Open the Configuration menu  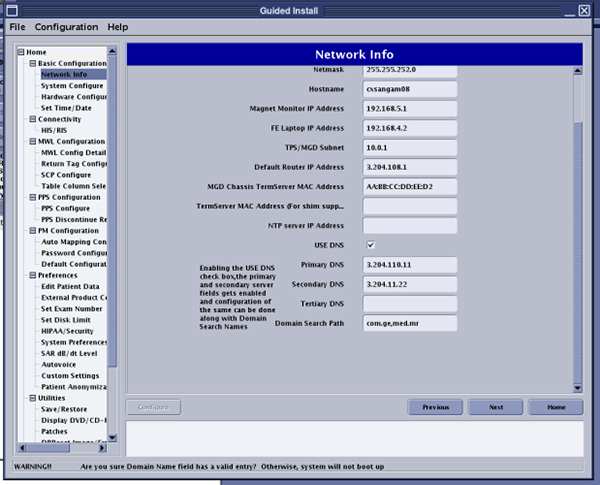coord(67,27)
